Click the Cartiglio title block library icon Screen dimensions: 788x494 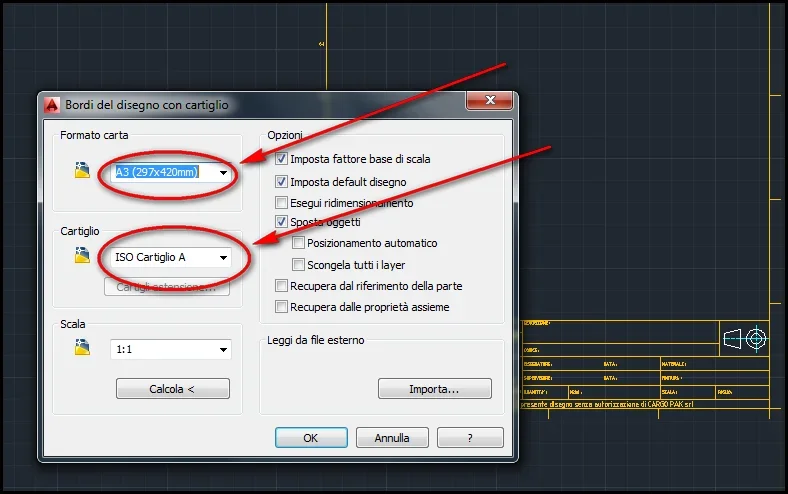pyautogui.click(x=82, y=255)
